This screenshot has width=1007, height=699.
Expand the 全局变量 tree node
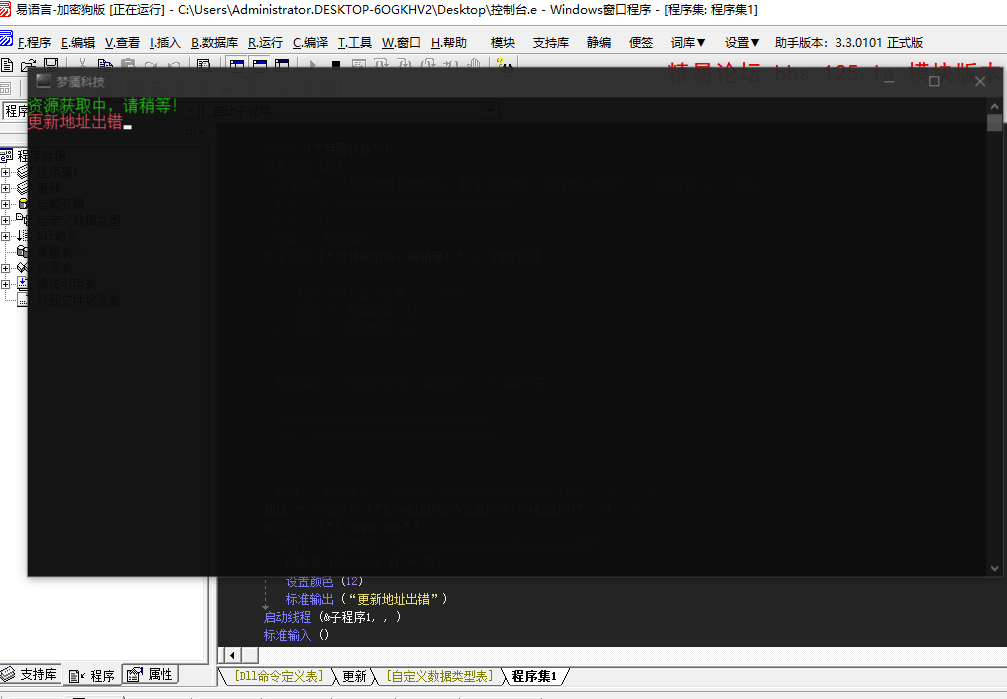point(5,204)
